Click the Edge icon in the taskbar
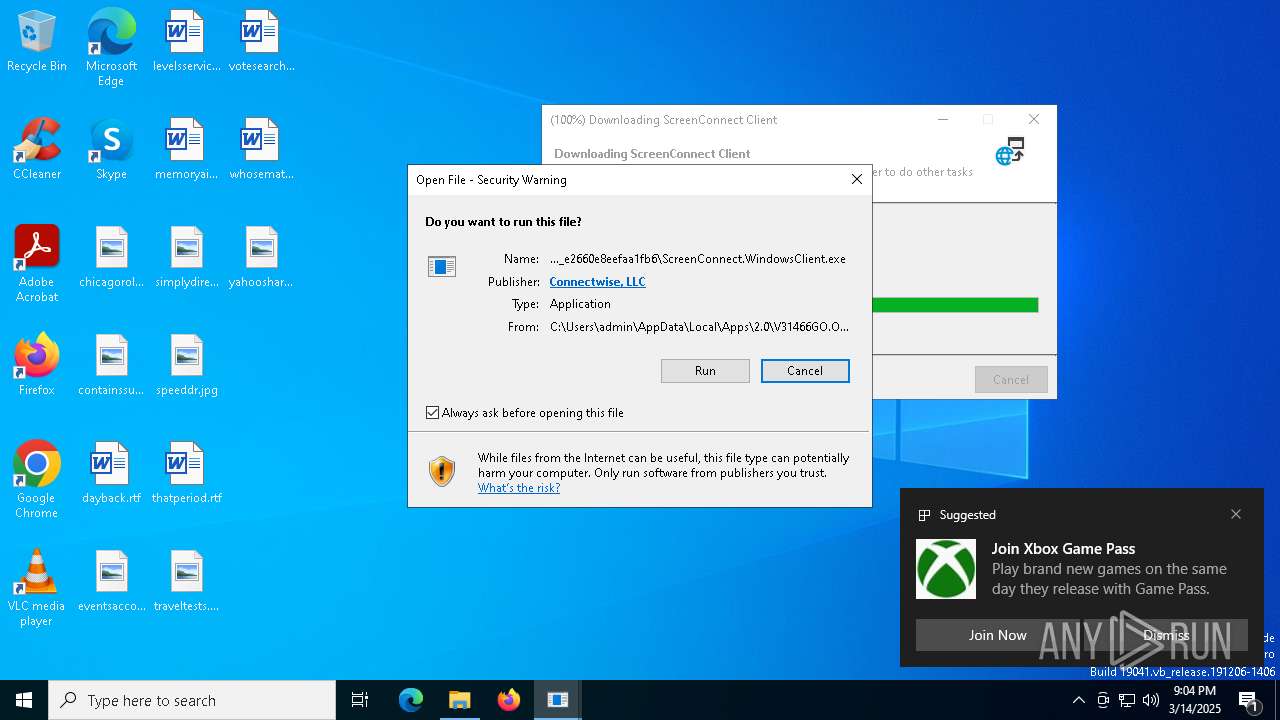This screenshot has height=720, width=1280. tap(411, 700)
